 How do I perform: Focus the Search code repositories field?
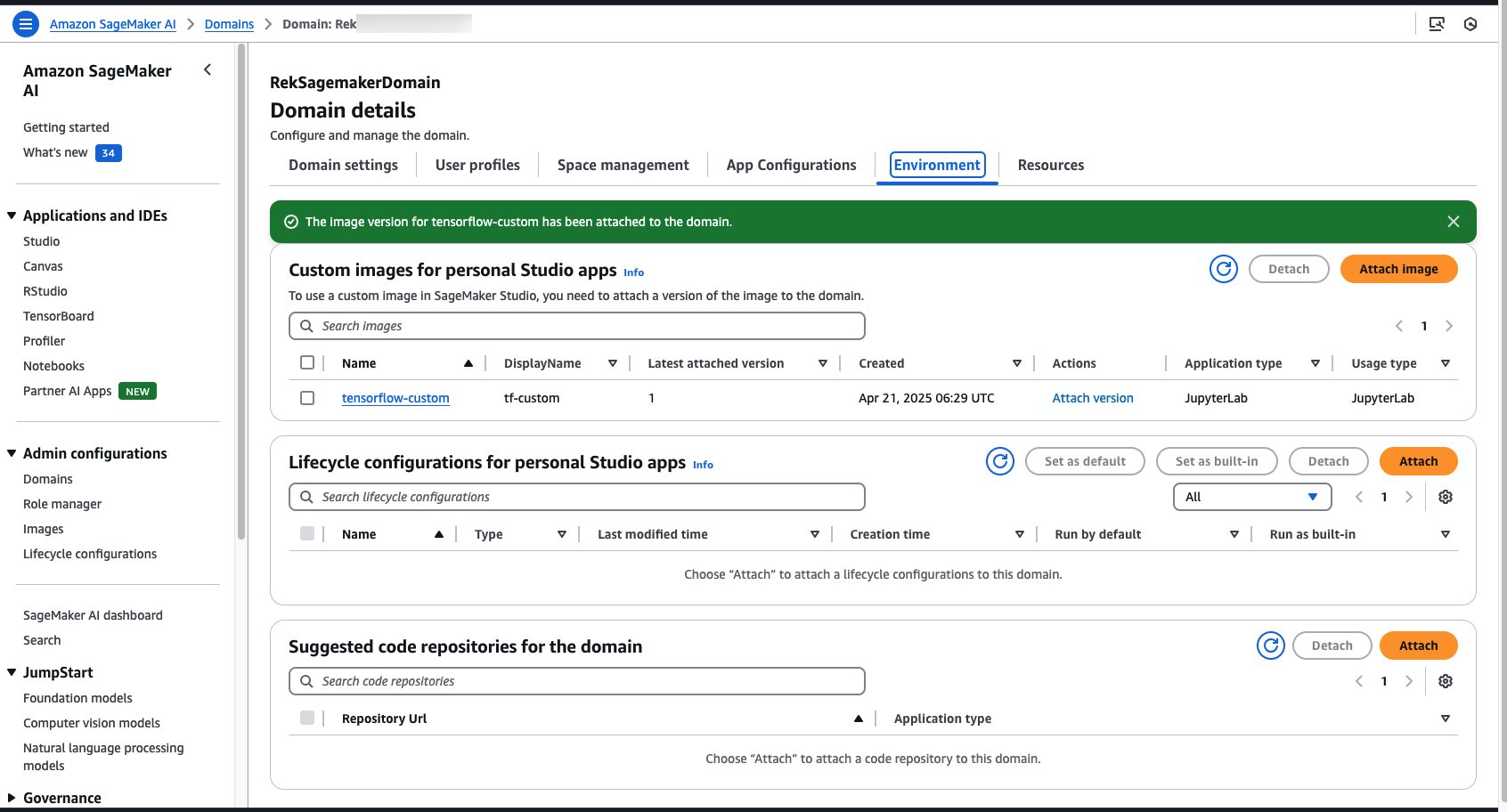point(577,681)
